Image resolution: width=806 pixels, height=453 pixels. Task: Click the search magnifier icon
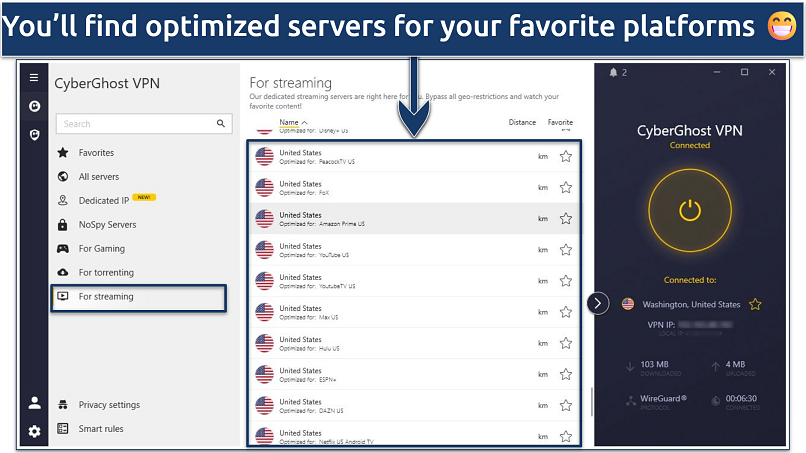tap(221, 123)
